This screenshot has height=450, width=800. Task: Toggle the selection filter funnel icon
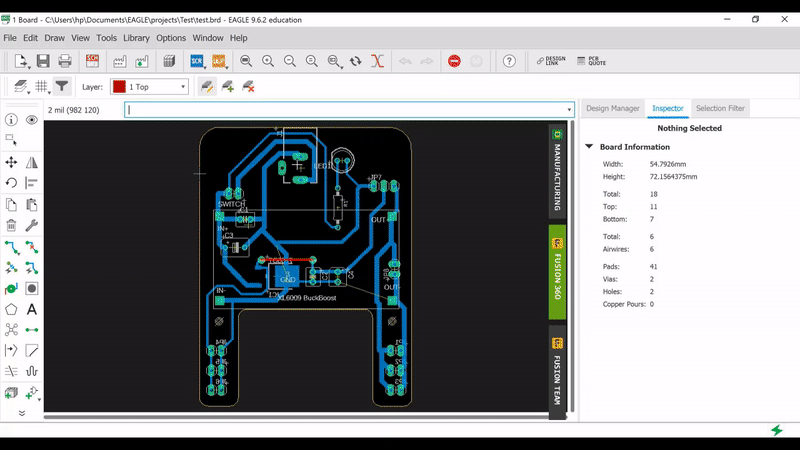click(62, 87)
